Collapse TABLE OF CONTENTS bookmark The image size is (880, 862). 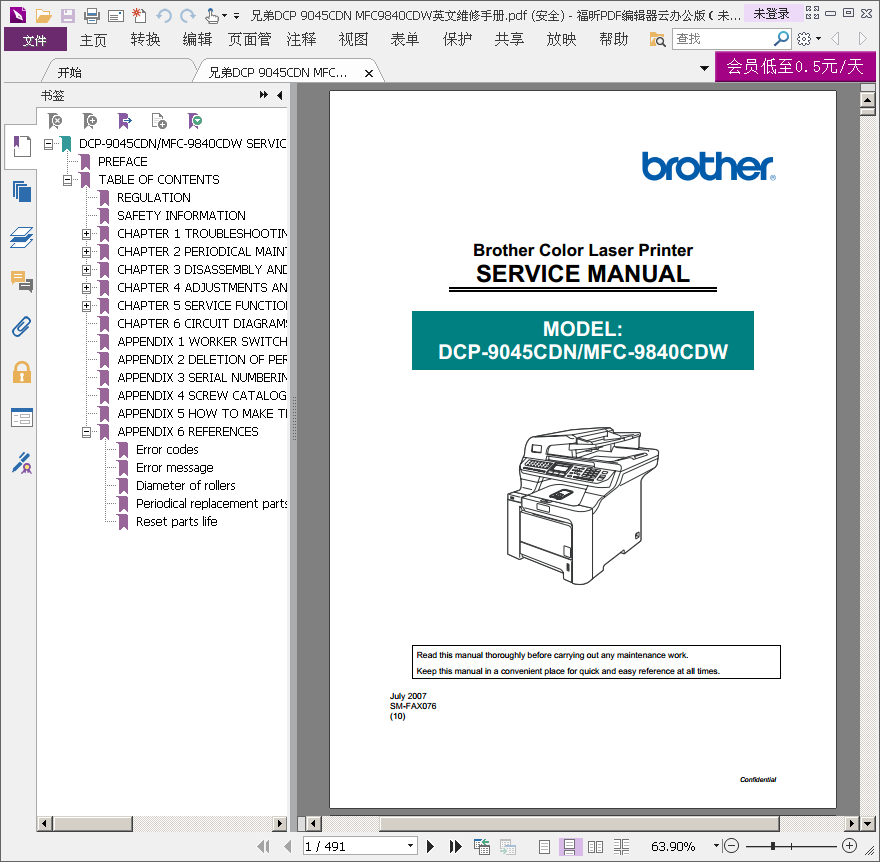(x=67, y=180)
